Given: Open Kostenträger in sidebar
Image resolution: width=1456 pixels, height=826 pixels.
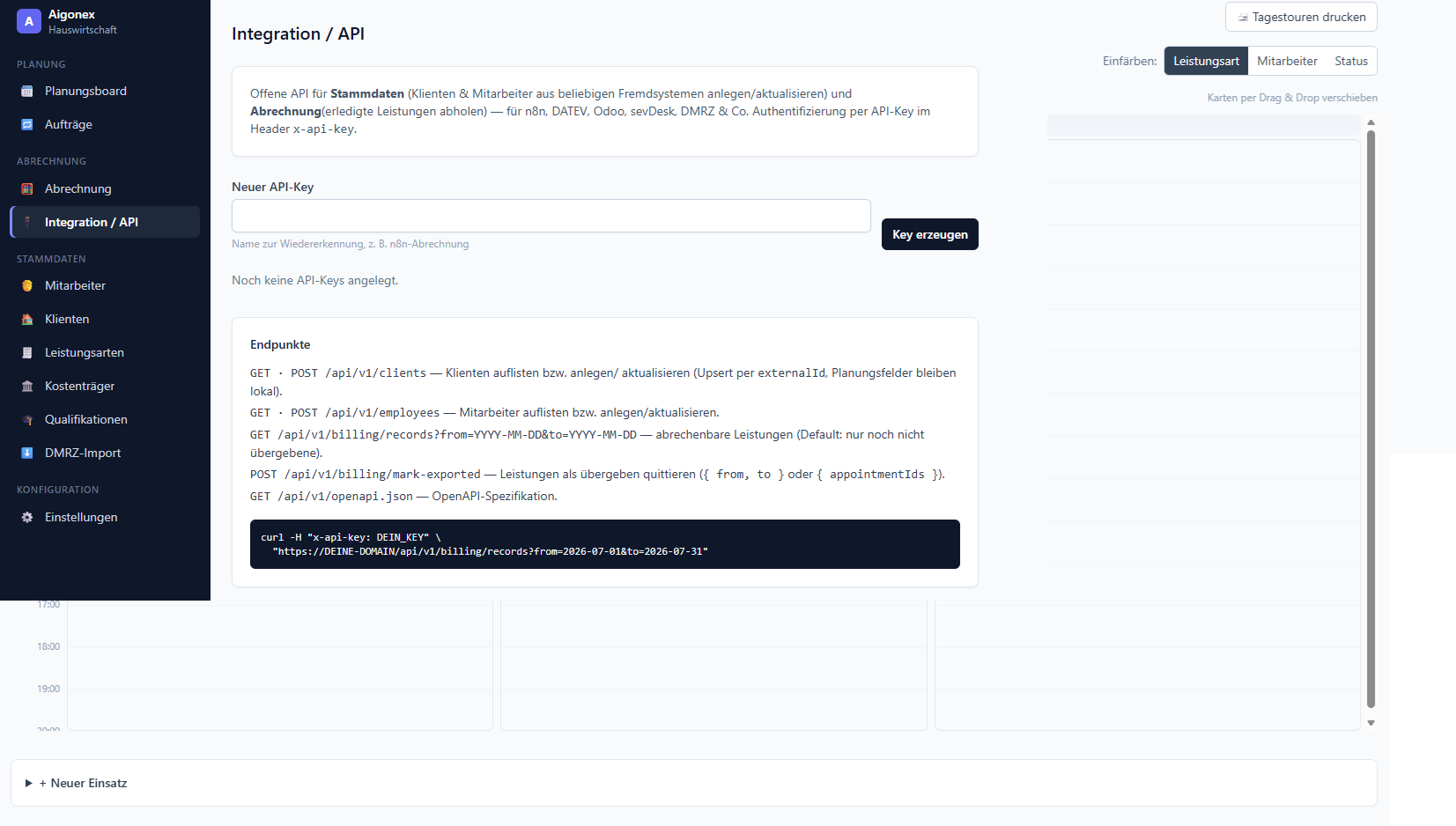Looking at the screenshot, I should tap(105, 387).
